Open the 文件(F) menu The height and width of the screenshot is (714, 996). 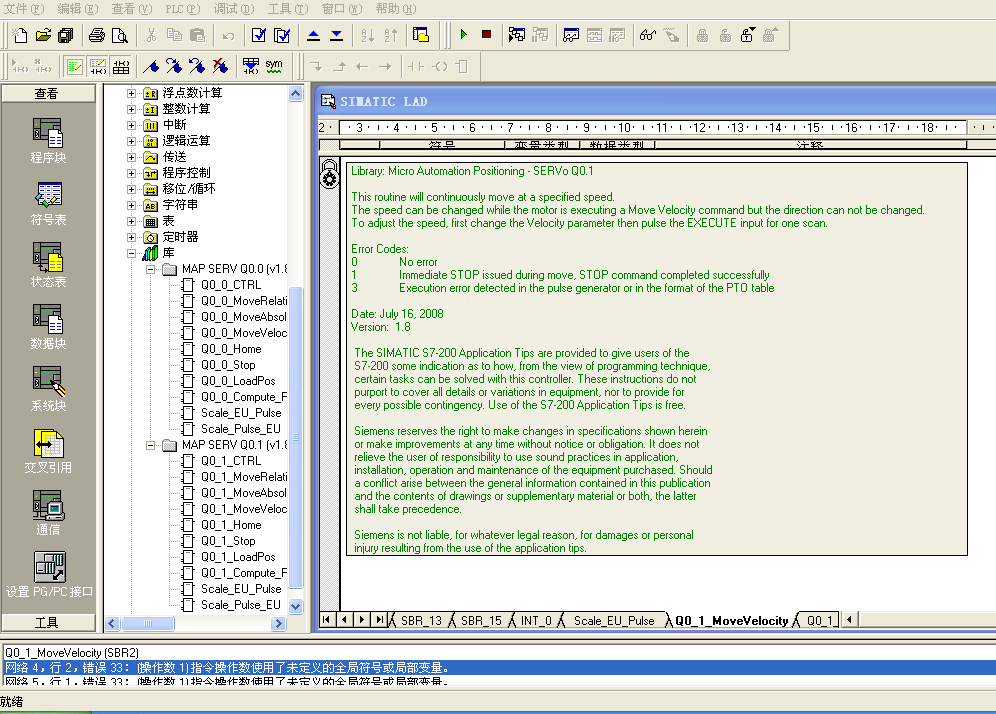(x=24, y=8)
